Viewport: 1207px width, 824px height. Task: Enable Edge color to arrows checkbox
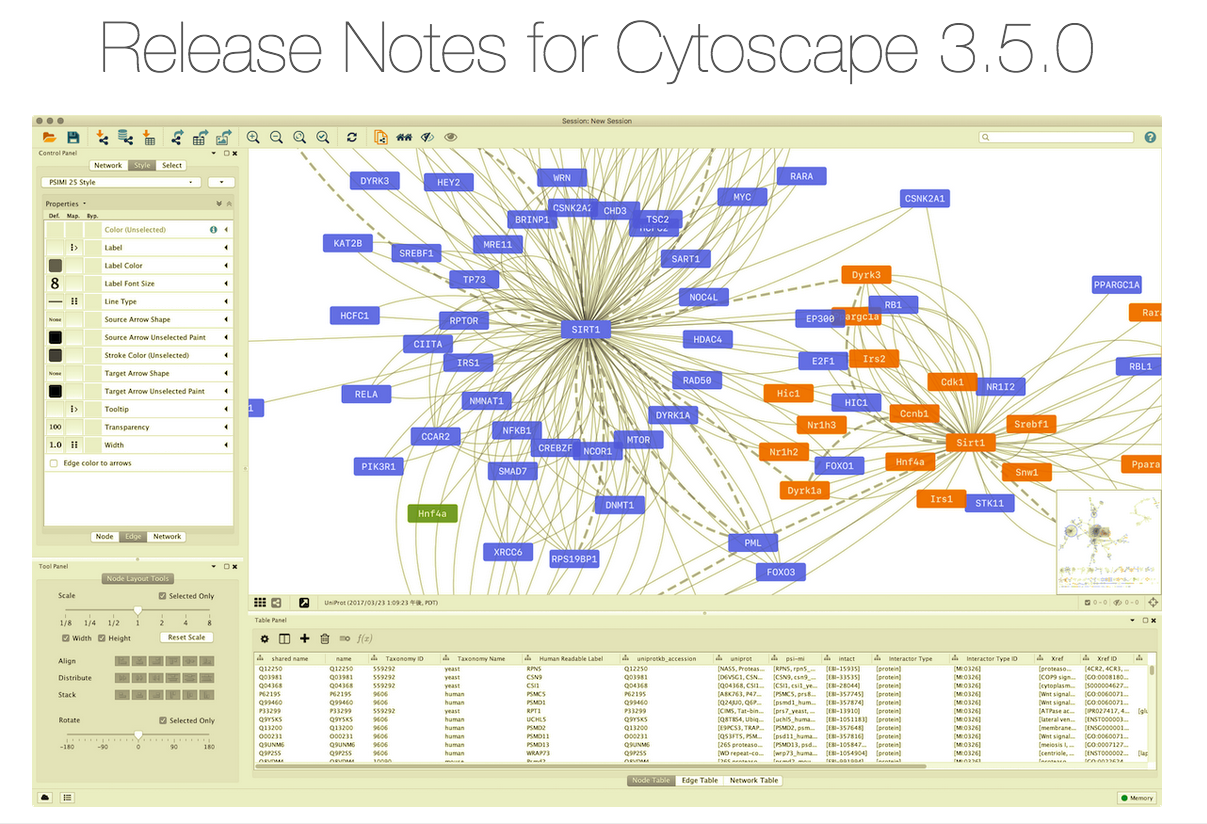[x=54, y=463]
